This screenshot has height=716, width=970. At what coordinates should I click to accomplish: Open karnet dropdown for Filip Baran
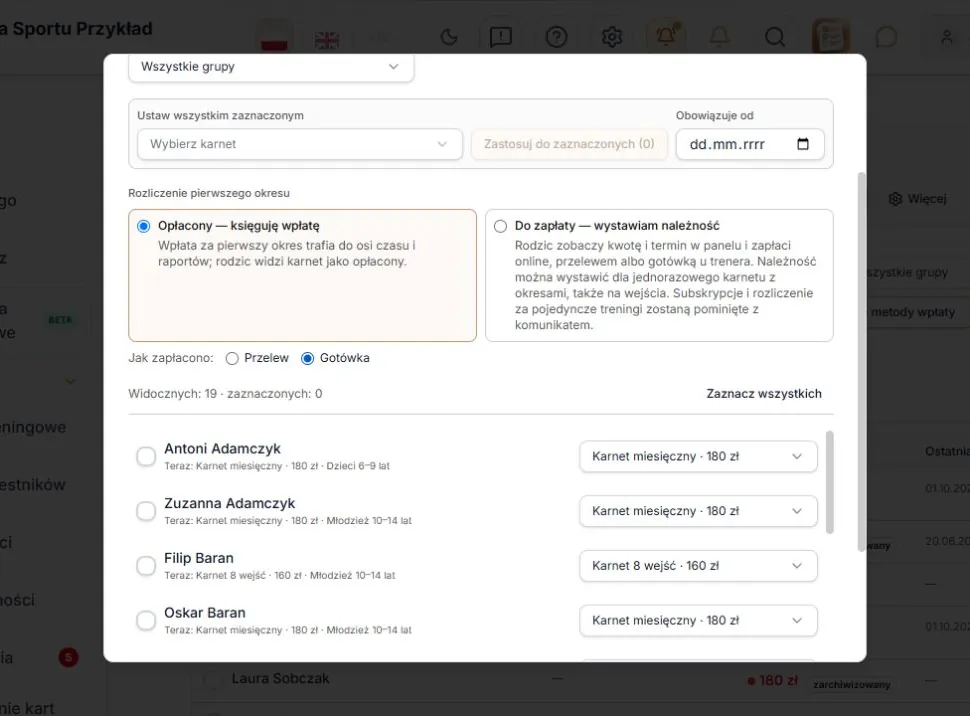pyautogui.click(x=698, y=566)
